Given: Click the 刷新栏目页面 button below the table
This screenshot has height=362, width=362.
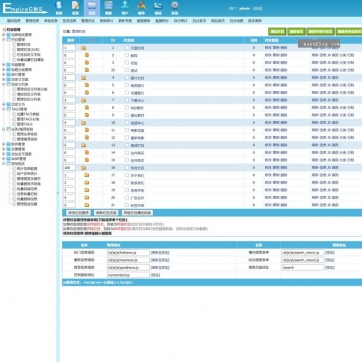Looking at the screenshot, I should (106, 213).
